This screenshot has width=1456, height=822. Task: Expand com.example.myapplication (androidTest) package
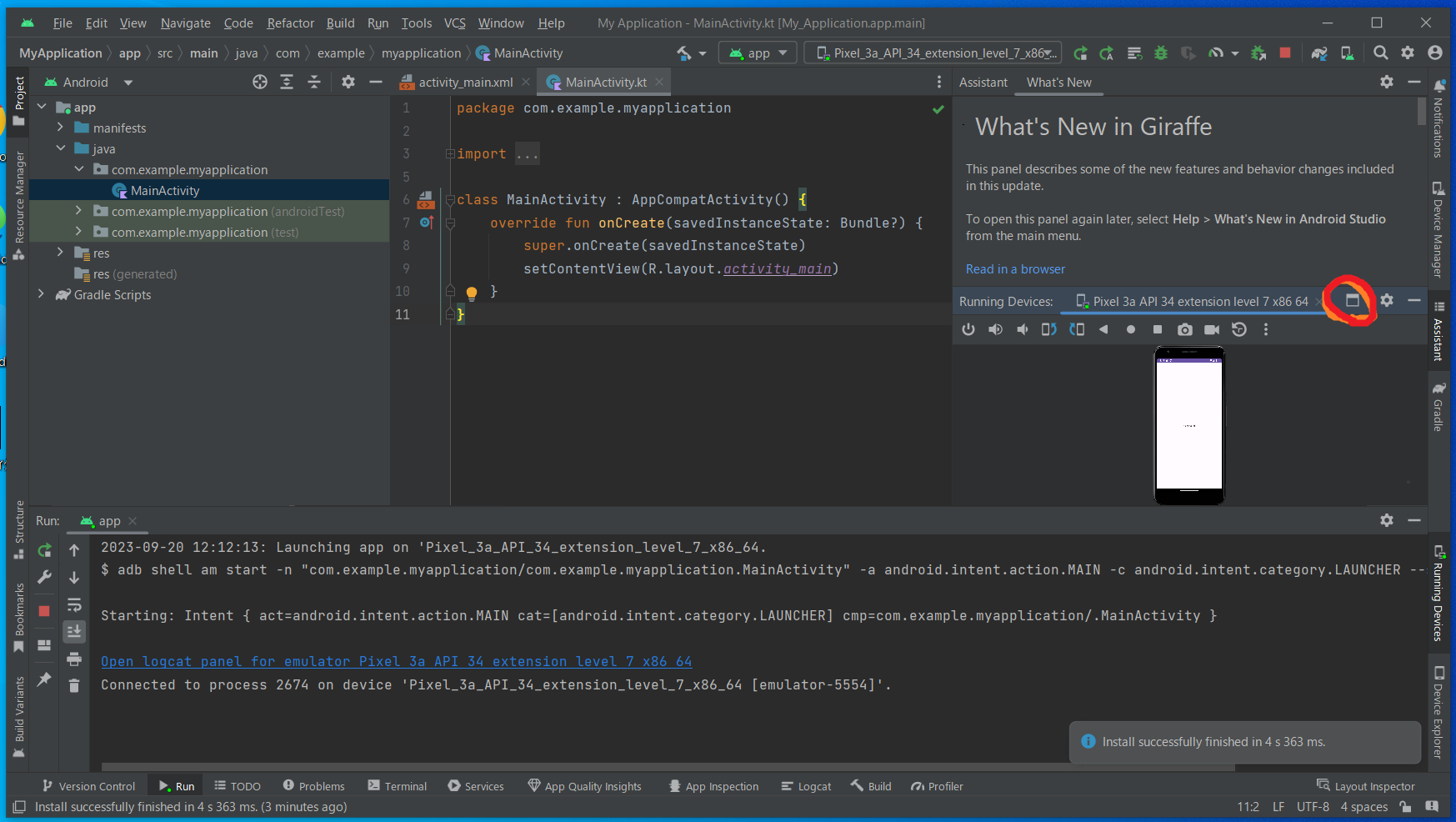pos(78,211)
